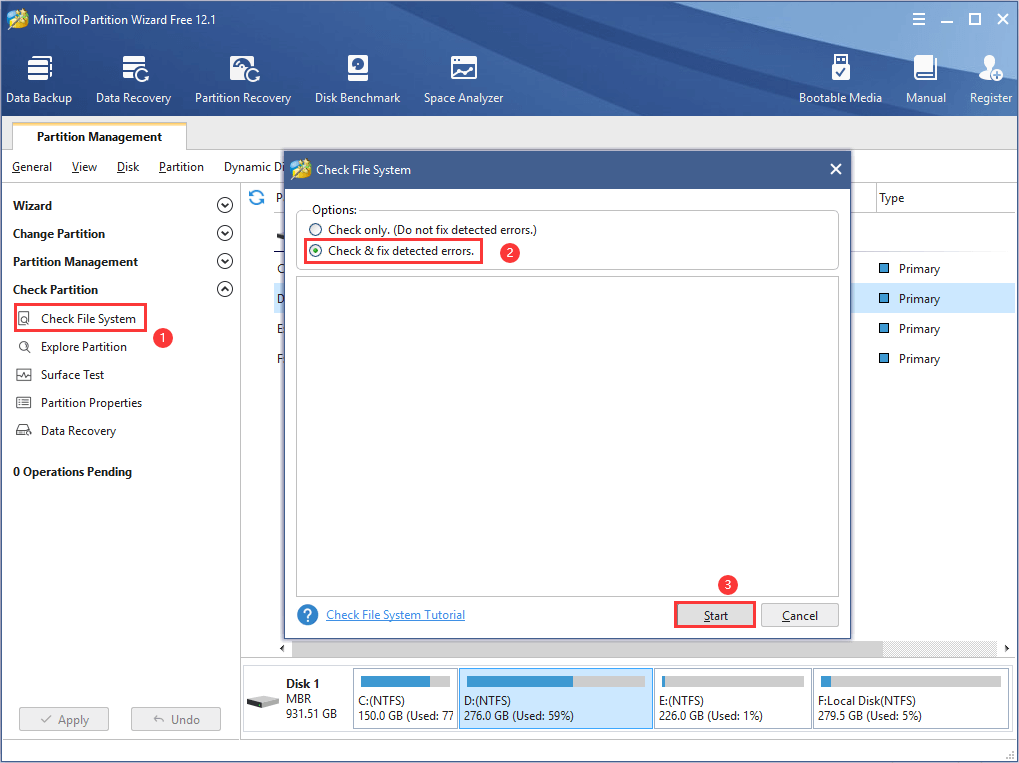Open Space Analyzer

[463, 79]
